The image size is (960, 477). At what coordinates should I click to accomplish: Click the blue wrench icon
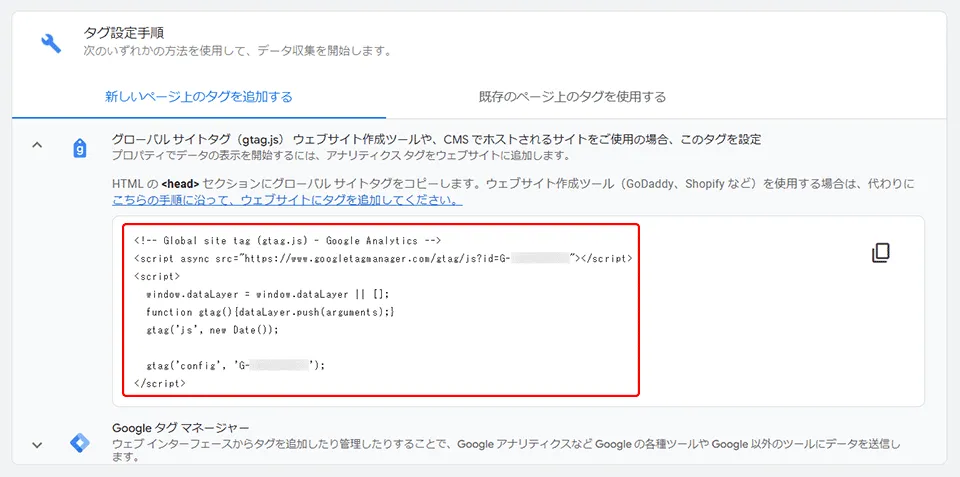coord(51,43)
